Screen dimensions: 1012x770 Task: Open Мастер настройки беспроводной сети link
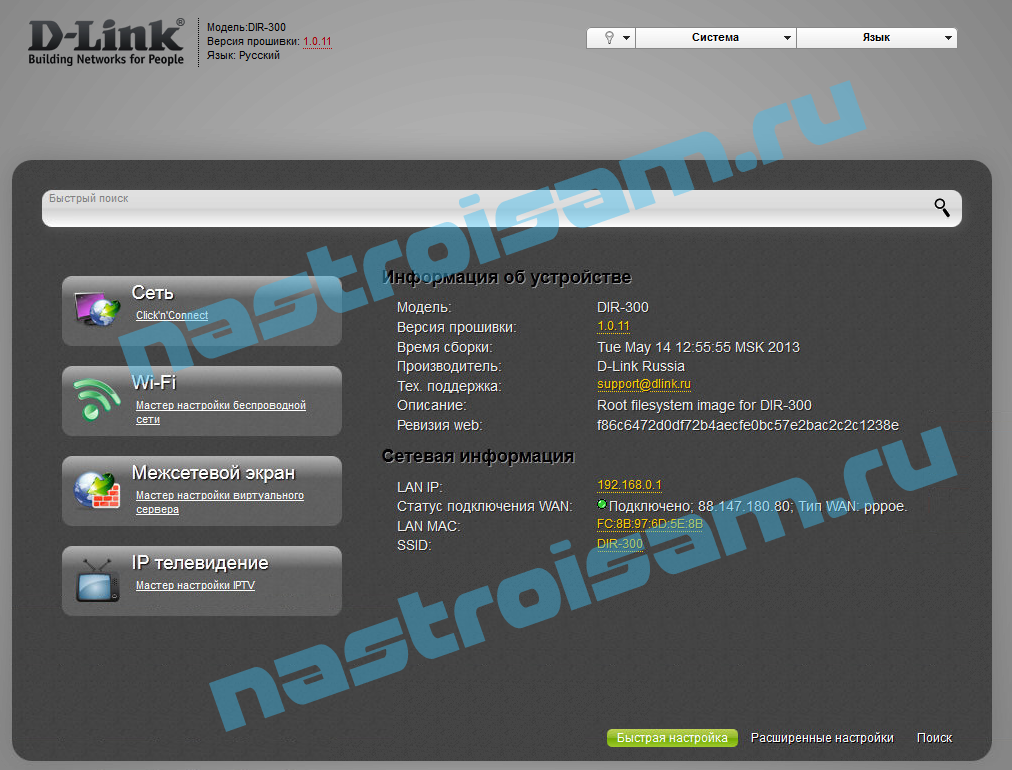tap(220, 406)
